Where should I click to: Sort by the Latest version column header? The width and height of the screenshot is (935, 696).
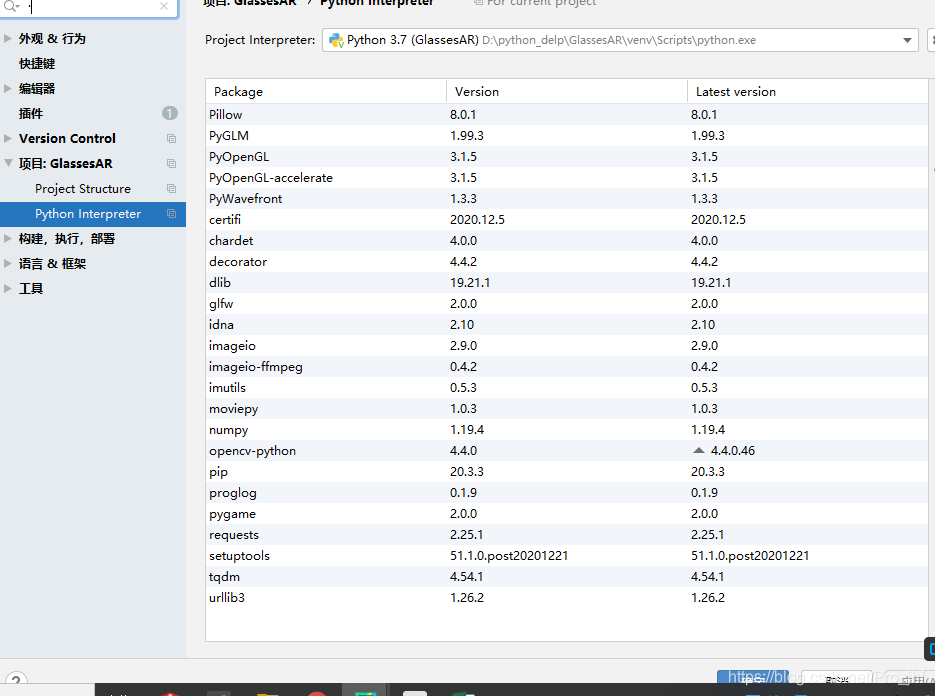pyautogui.click(x=808, y=91)
